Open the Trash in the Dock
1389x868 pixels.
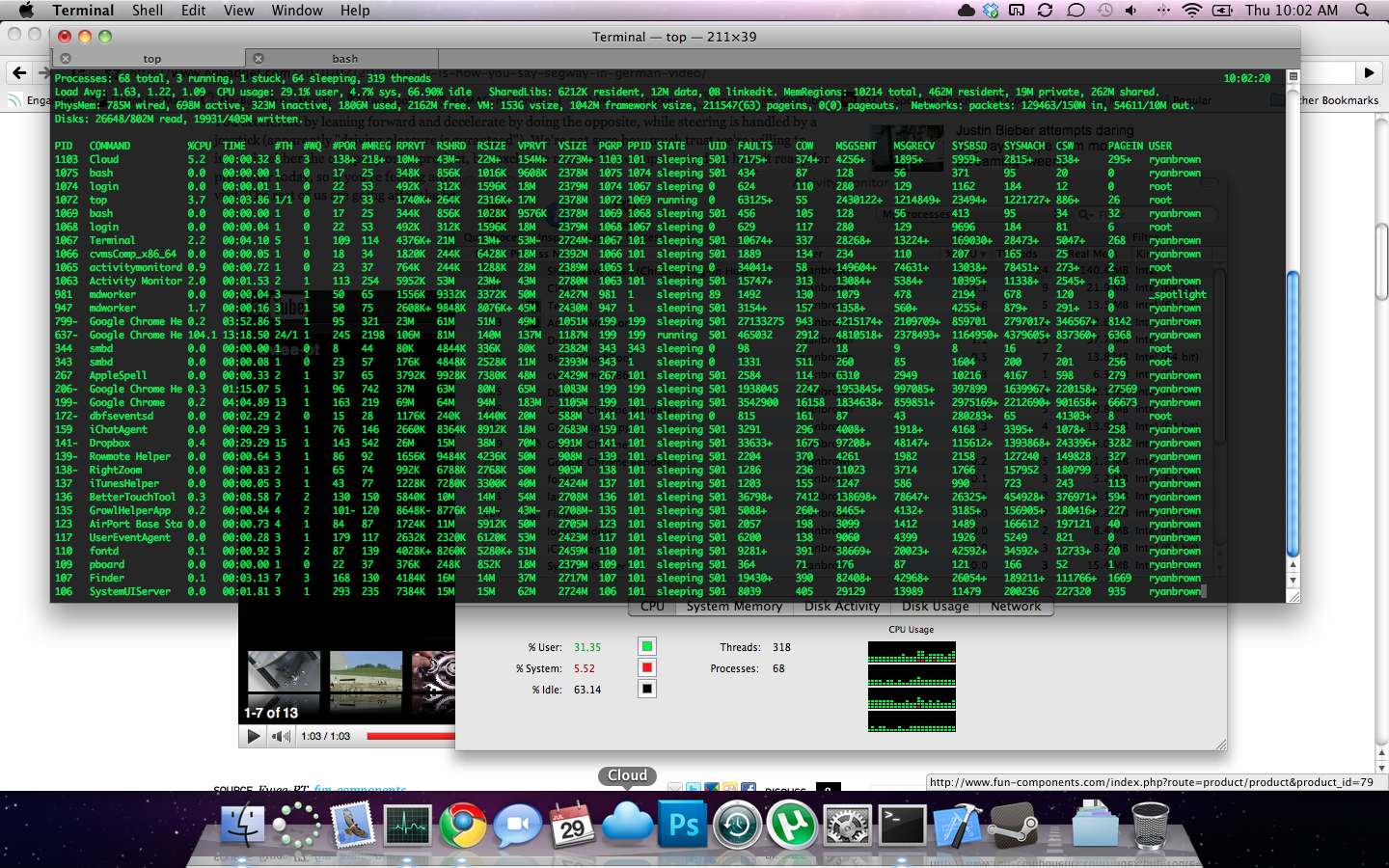(x=1150, y=827)
